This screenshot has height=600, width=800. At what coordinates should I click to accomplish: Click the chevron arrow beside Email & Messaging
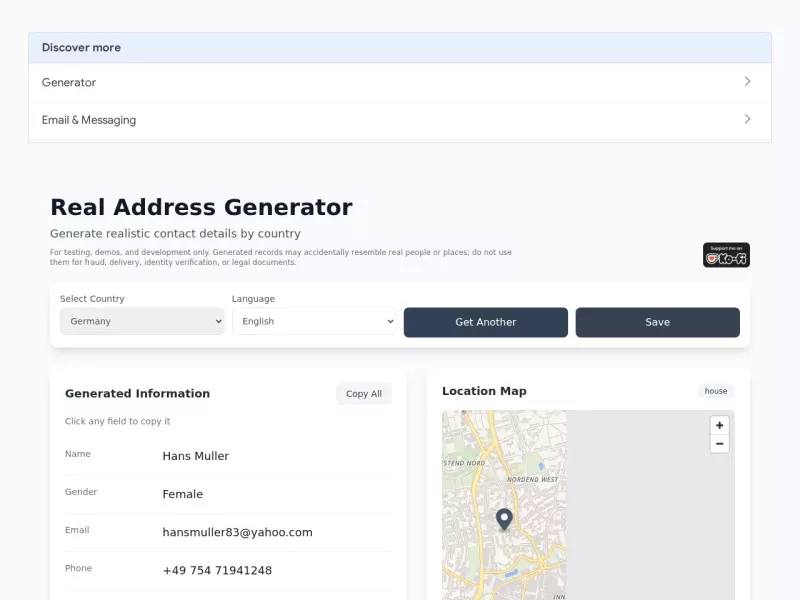pyautogui.click(x=747, y=119)
